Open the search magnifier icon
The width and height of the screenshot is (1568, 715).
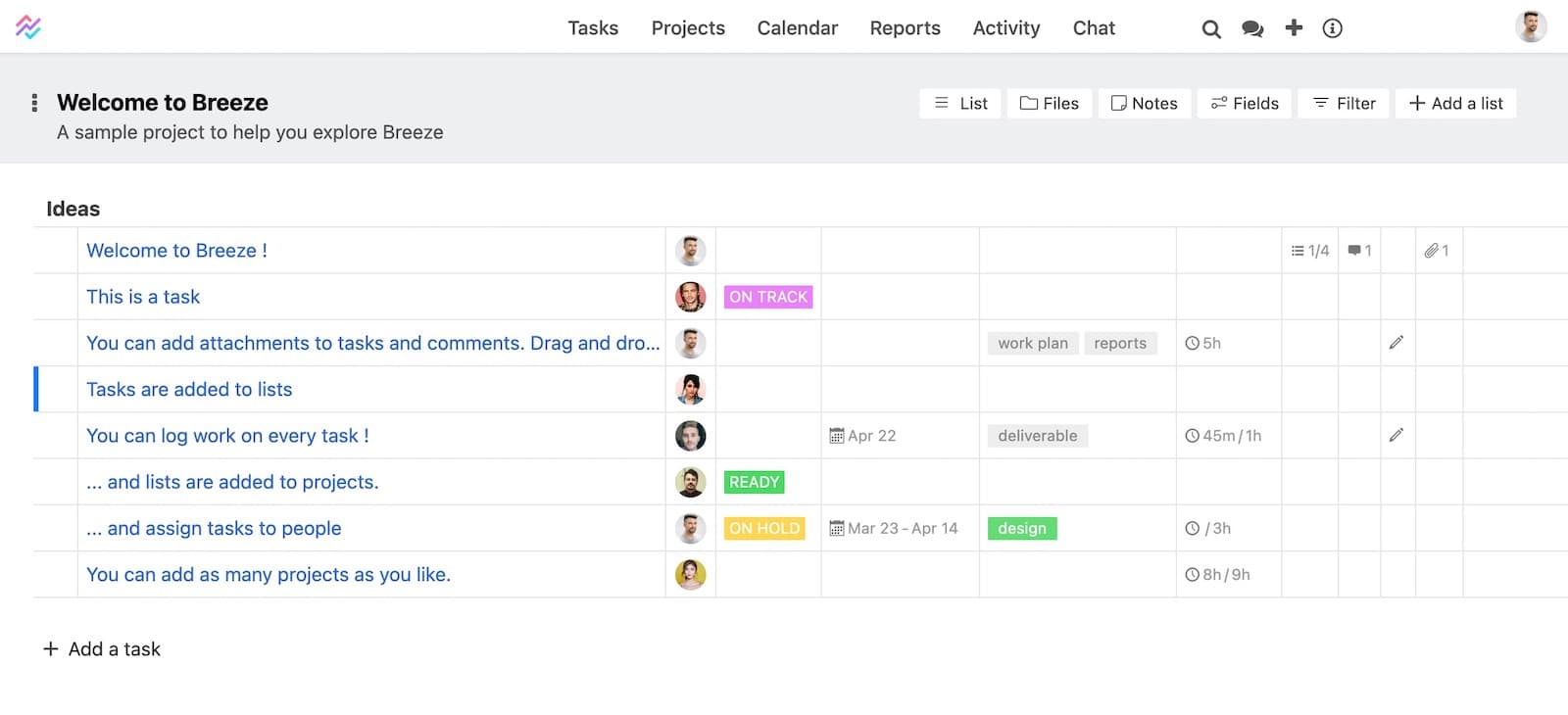coord(1211,29)
